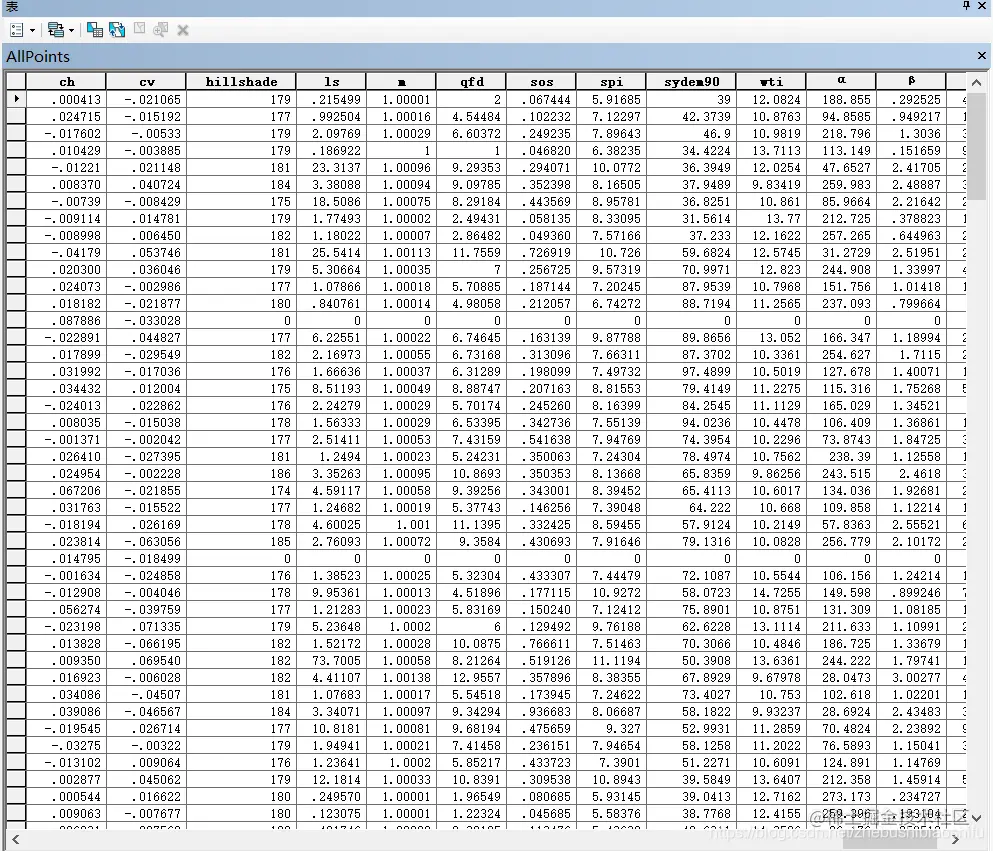Viewport: 993px width, 851px height.
Task: Toggle the auto-hide pin icon
Action: pos(966,6)
